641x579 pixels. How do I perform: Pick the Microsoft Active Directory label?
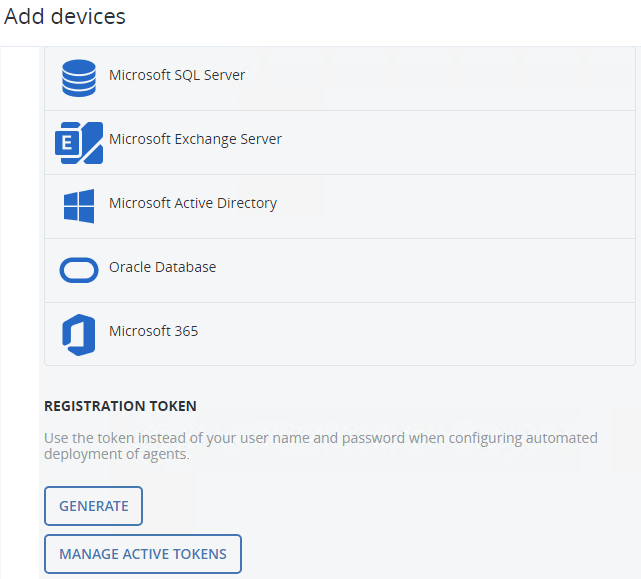193,203
